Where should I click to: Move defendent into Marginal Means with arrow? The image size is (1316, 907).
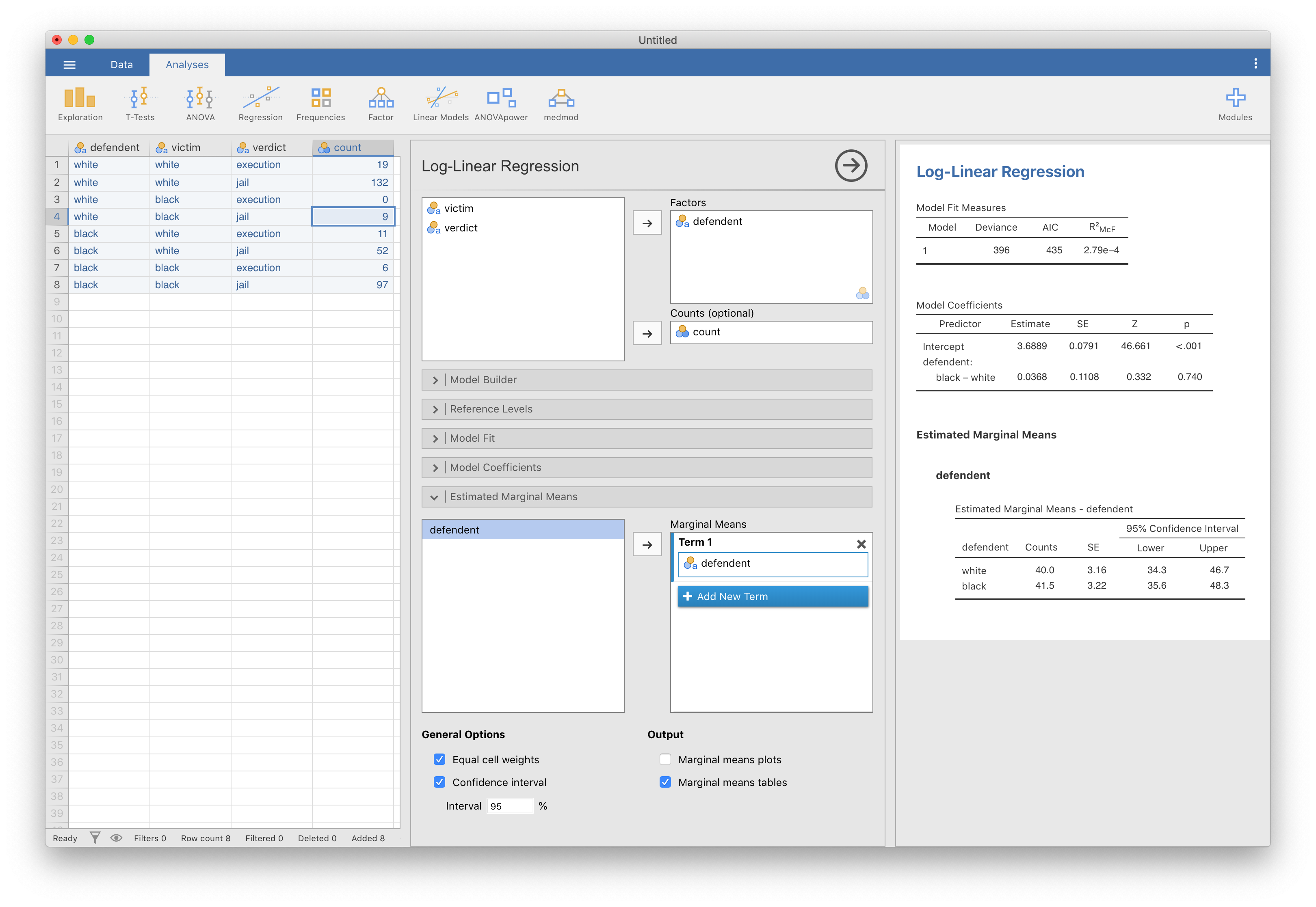click(647, 545)
